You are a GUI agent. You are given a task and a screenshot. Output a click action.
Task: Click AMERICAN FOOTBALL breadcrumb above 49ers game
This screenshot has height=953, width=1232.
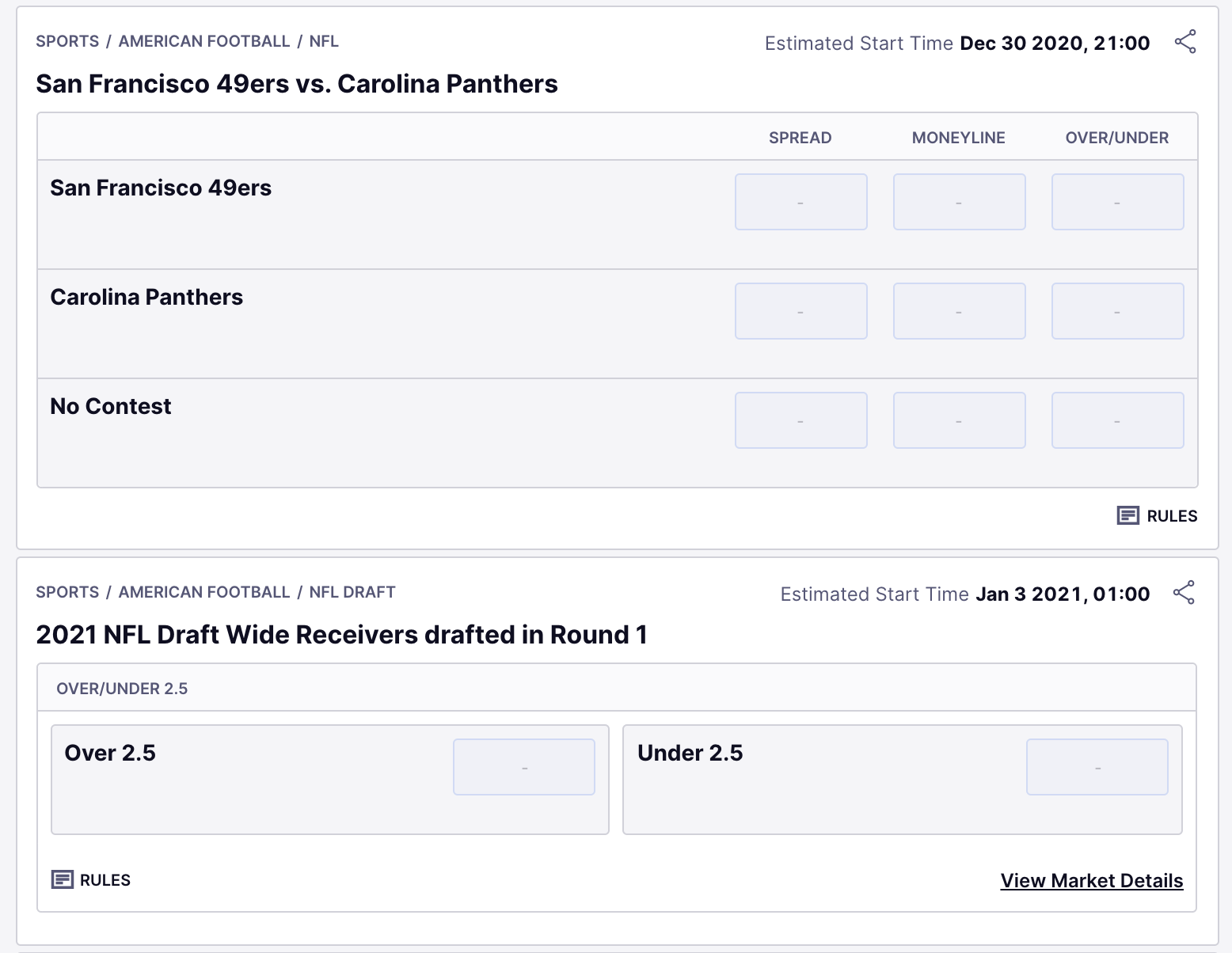tap(204, 41)
